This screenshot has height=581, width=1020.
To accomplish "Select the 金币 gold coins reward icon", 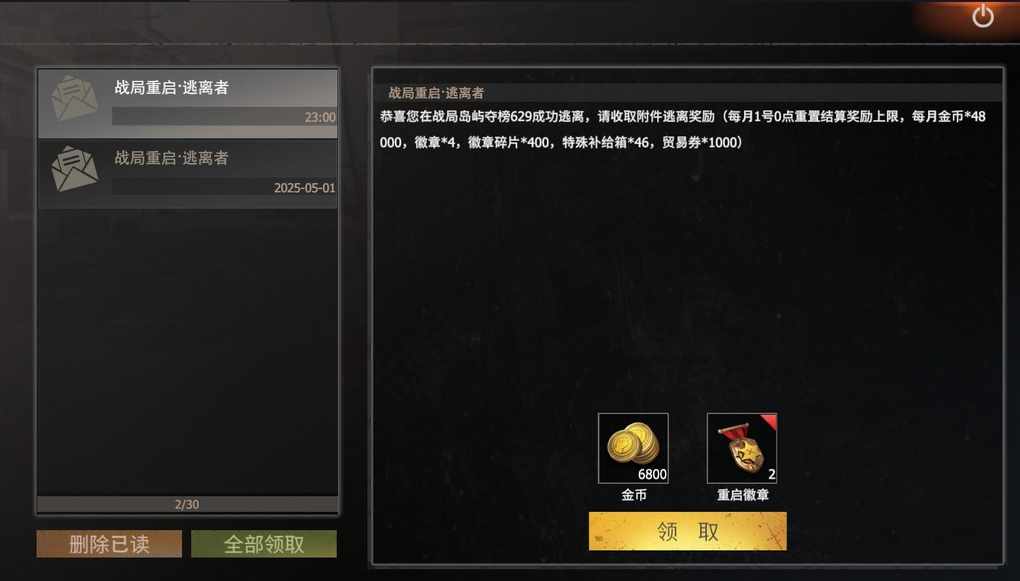I will 633,448.
